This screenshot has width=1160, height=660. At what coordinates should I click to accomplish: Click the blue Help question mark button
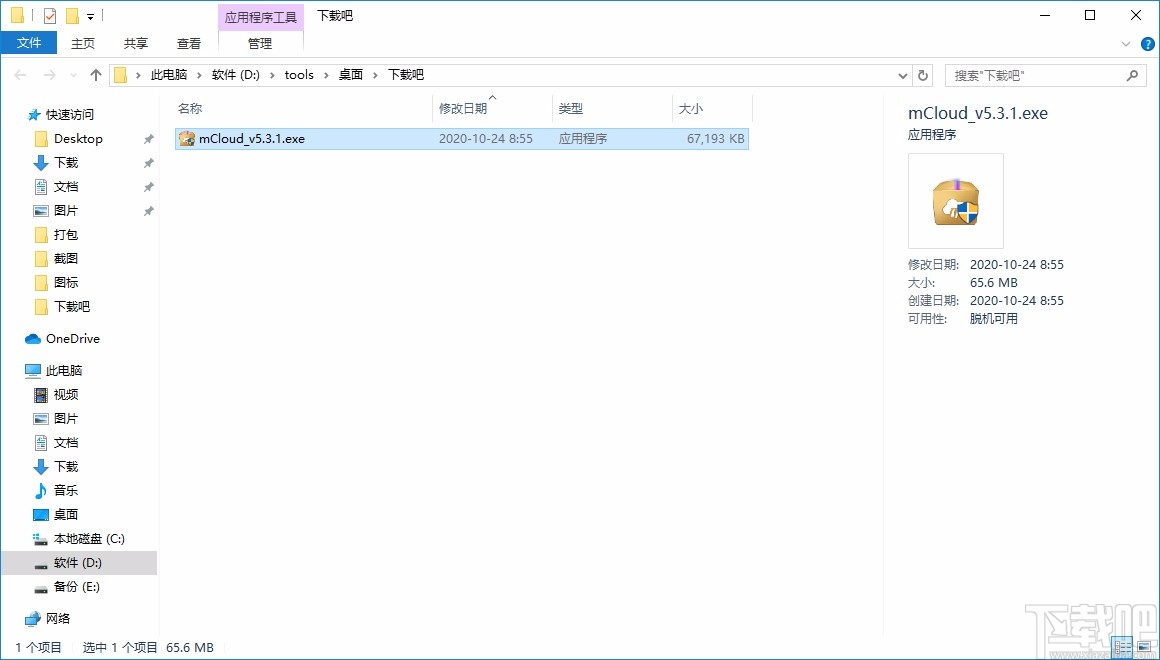tap(1150, 43)
